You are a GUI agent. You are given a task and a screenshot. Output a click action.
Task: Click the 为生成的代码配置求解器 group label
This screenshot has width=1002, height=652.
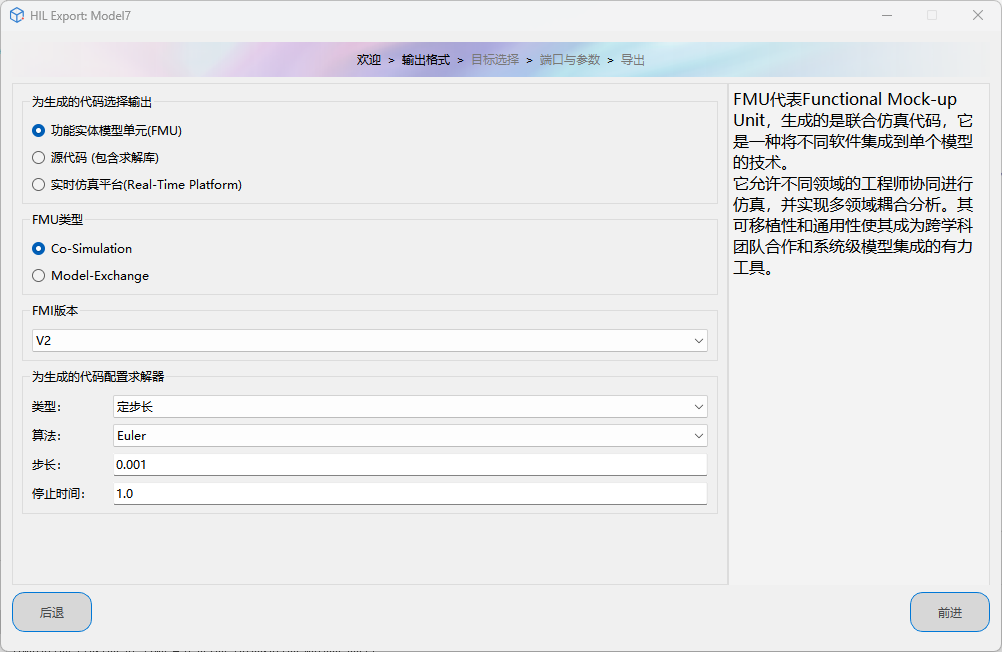tap(98, 377)
